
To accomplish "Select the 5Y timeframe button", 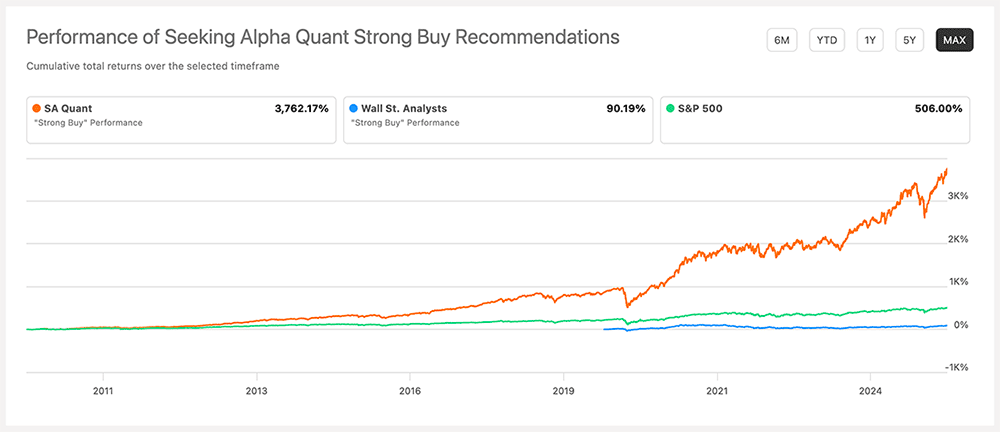I will (910, 40).
